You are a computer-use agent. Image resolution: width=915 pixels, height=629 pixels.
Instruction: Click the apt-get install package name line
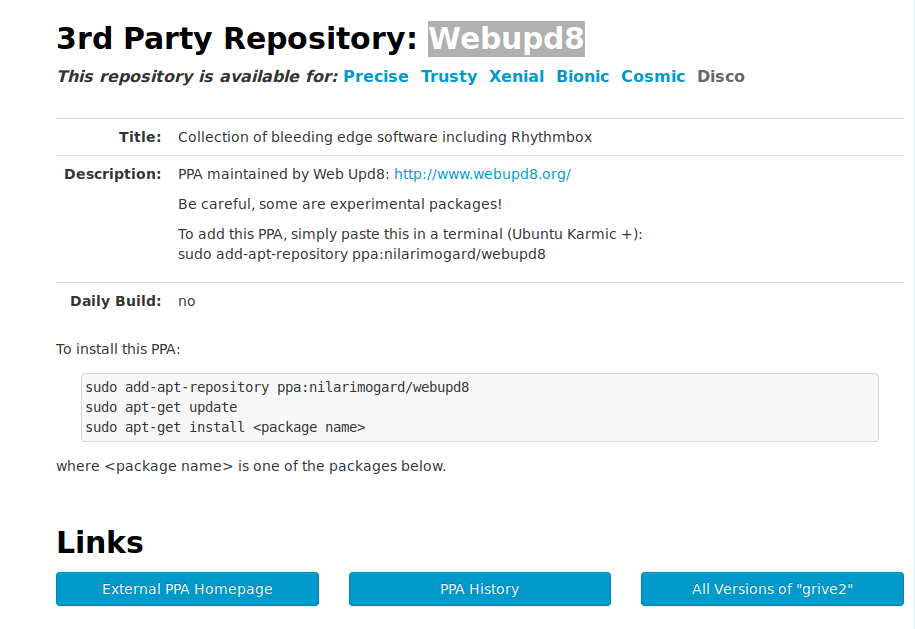tap(225, 427)
